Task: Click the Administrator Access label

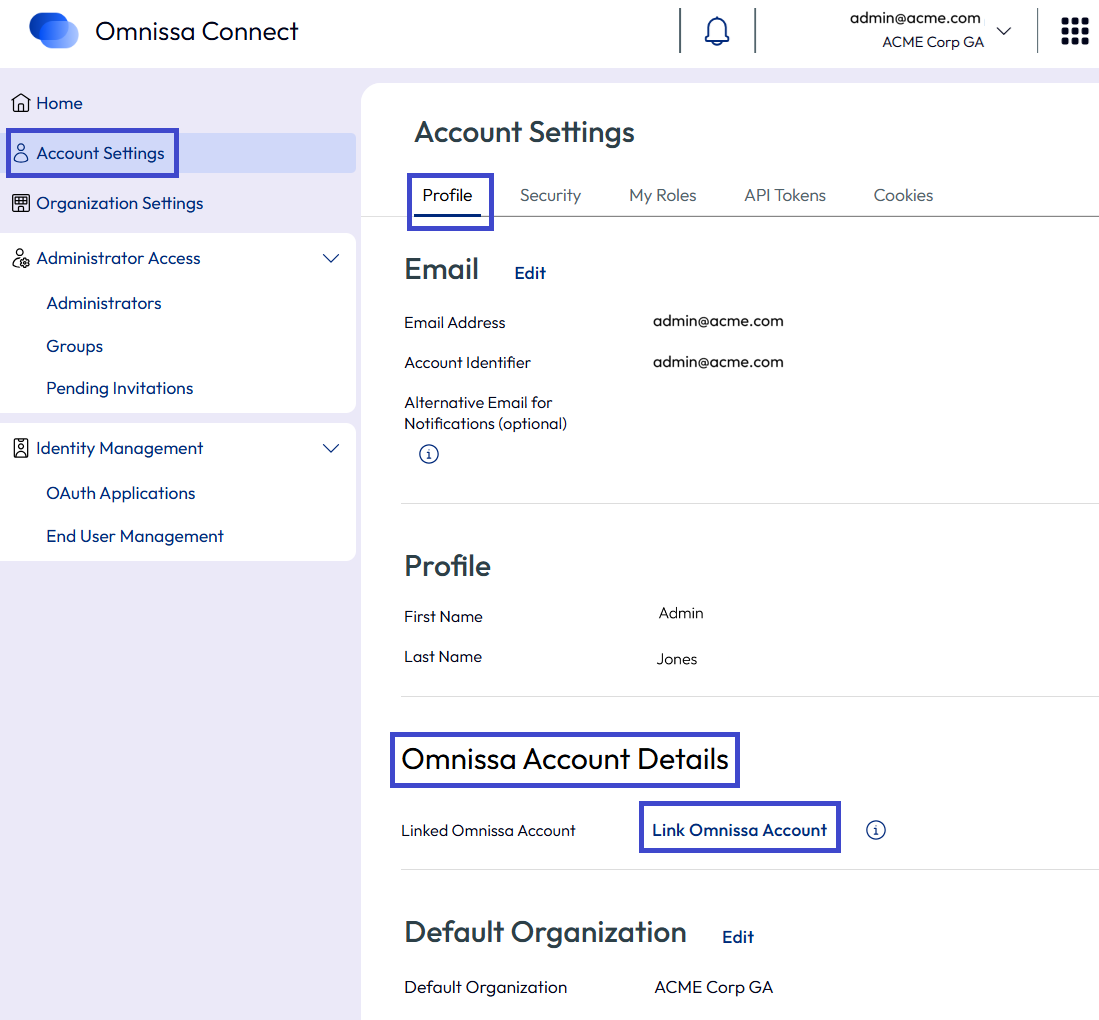Action: point(118,259)
